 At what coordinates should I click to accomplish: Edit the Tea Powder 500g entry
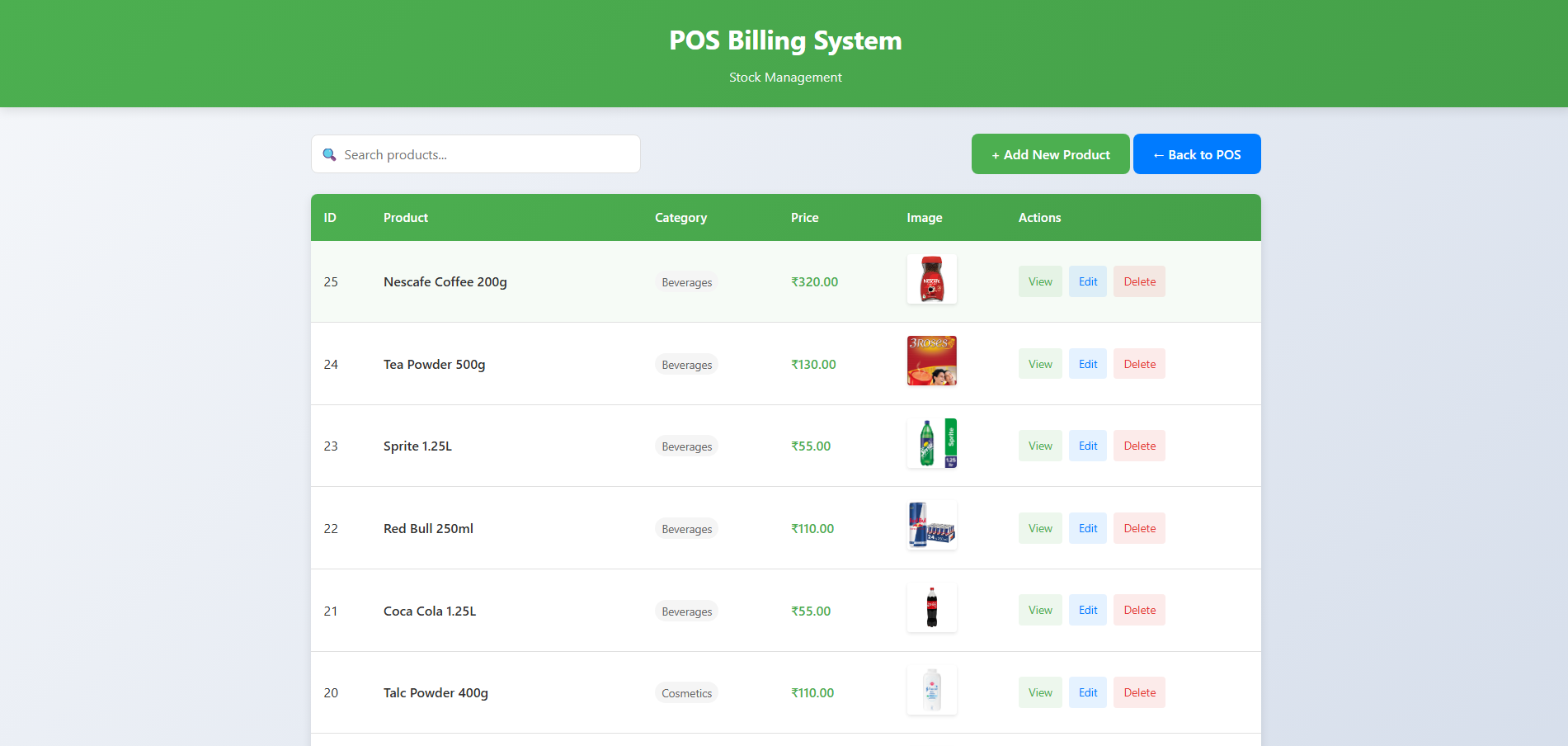coord(1087,364)
